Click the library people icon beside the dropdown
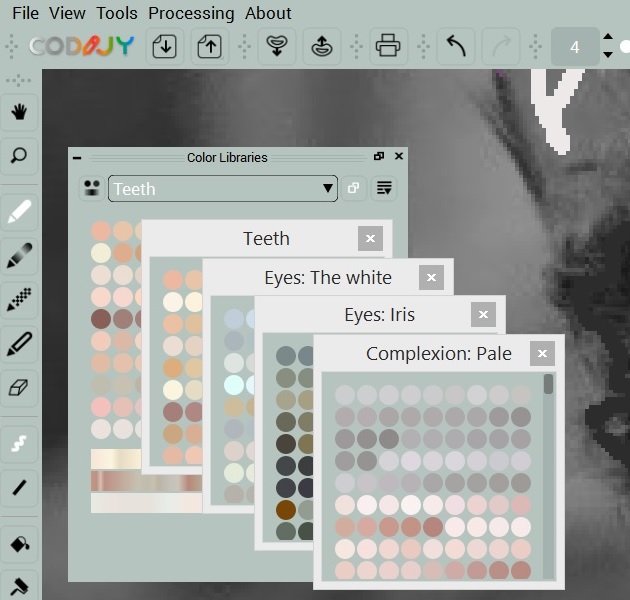 coord(92,188)
